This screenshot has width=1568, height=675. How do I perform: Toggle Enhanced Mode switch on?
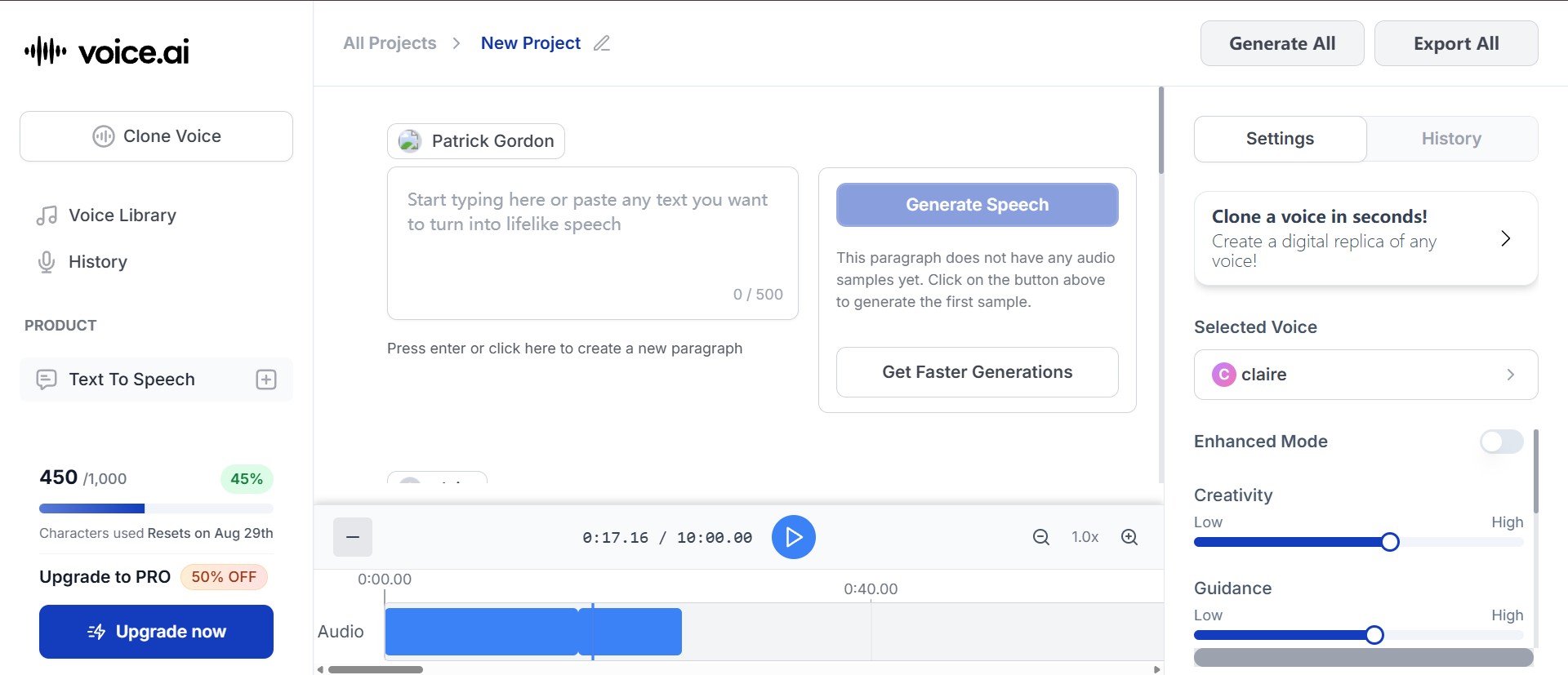point(1502,442)
